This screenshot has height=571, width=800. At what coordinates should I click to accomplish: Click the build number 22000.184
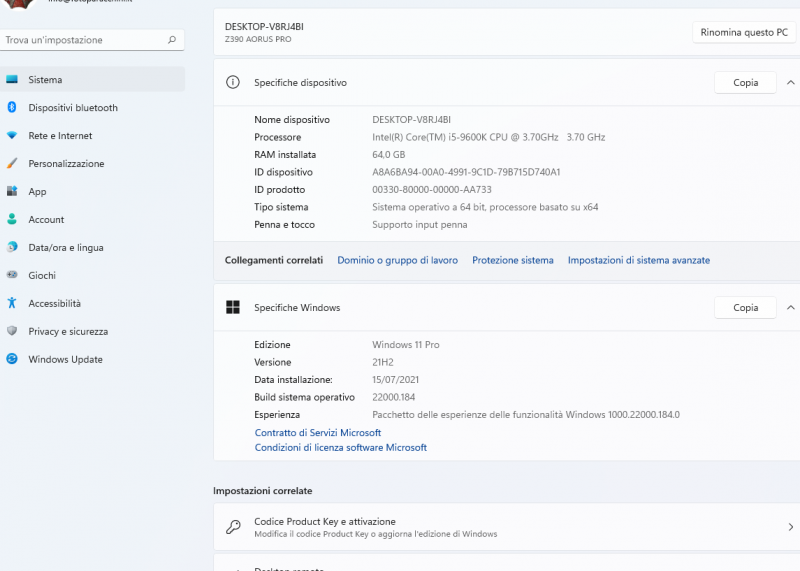(x=393, y=398)
